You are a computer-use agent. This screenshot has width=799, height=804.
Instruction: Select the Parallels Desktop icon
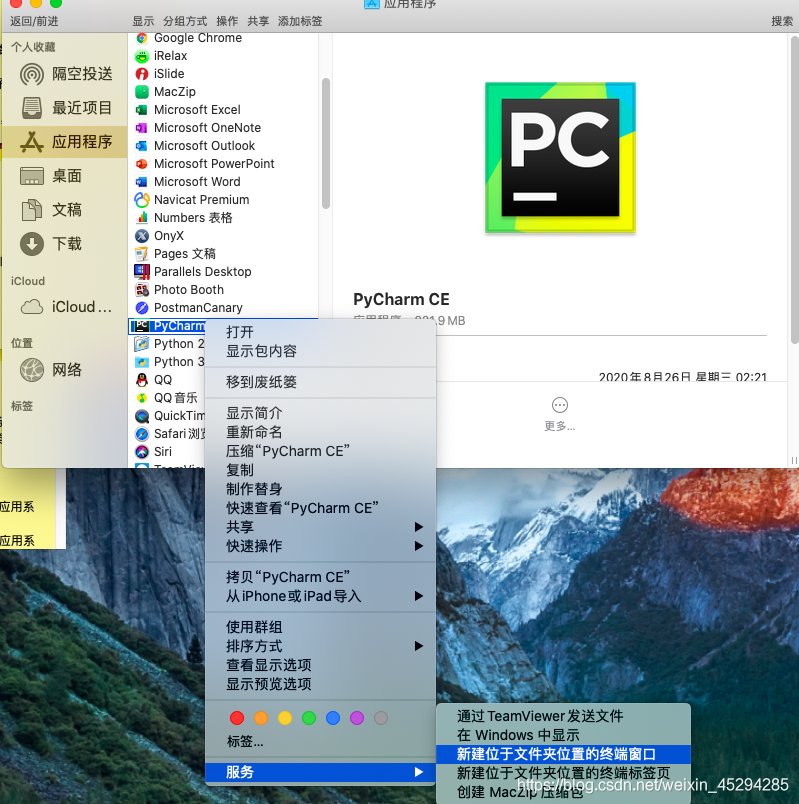[142, 272]
